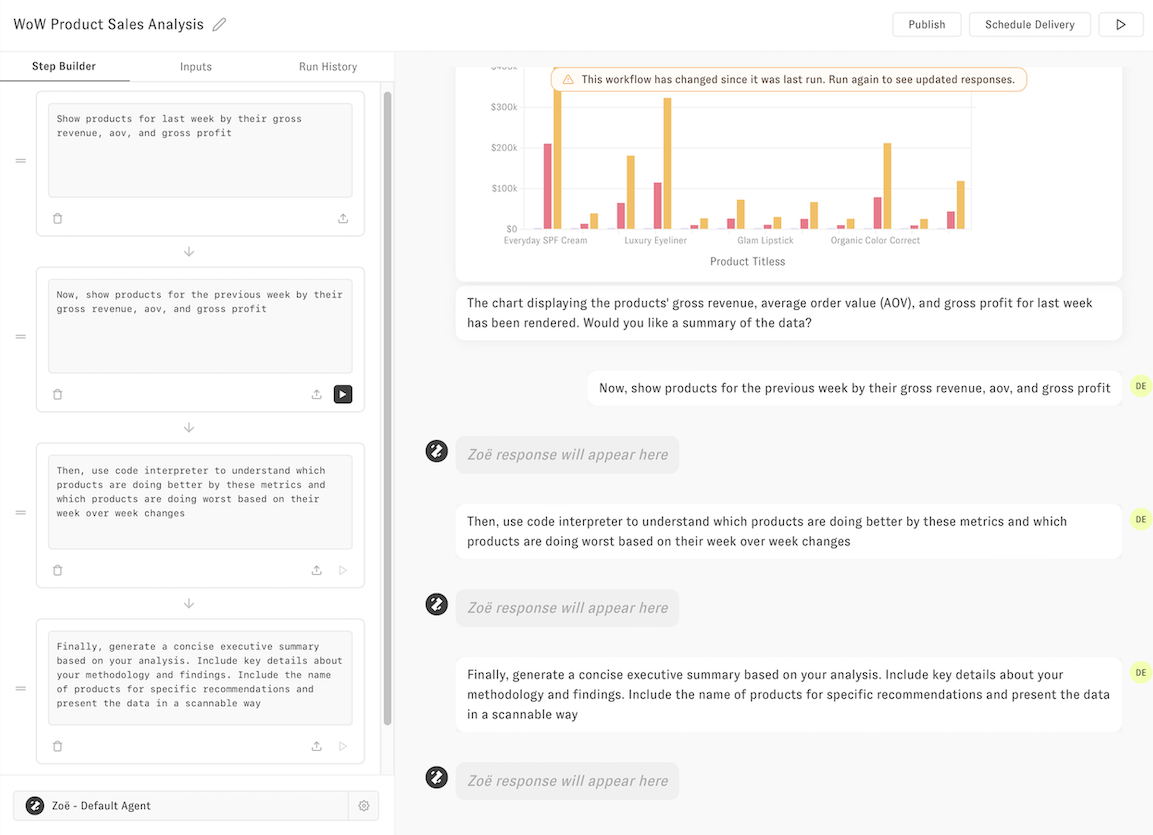1153x835 pixels.
Task: Click the Zoë avatar above the code interpreter message
Action: [437, 451]
